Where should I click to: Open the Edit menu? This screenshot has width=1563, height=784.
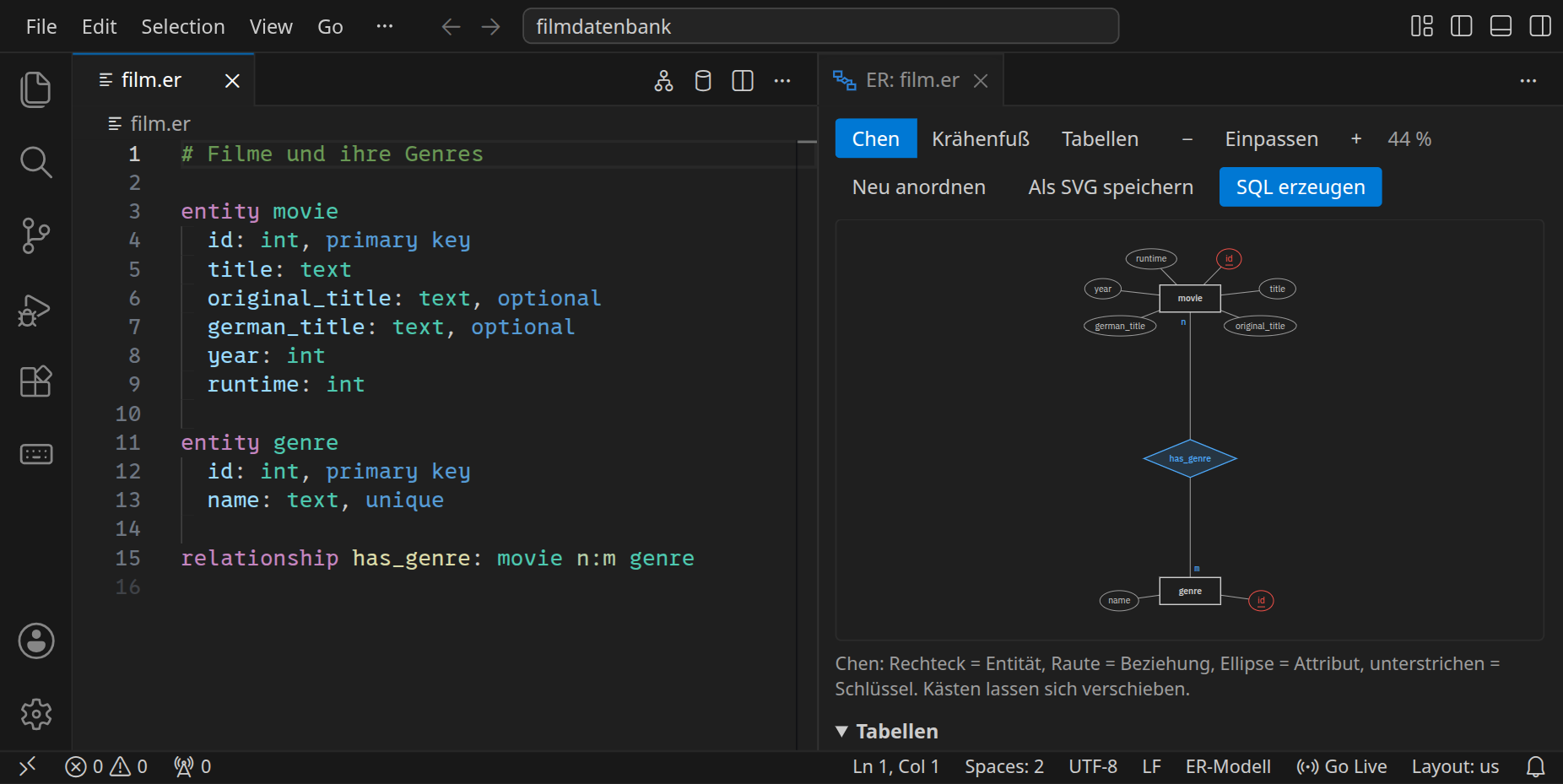click(99, 27)
